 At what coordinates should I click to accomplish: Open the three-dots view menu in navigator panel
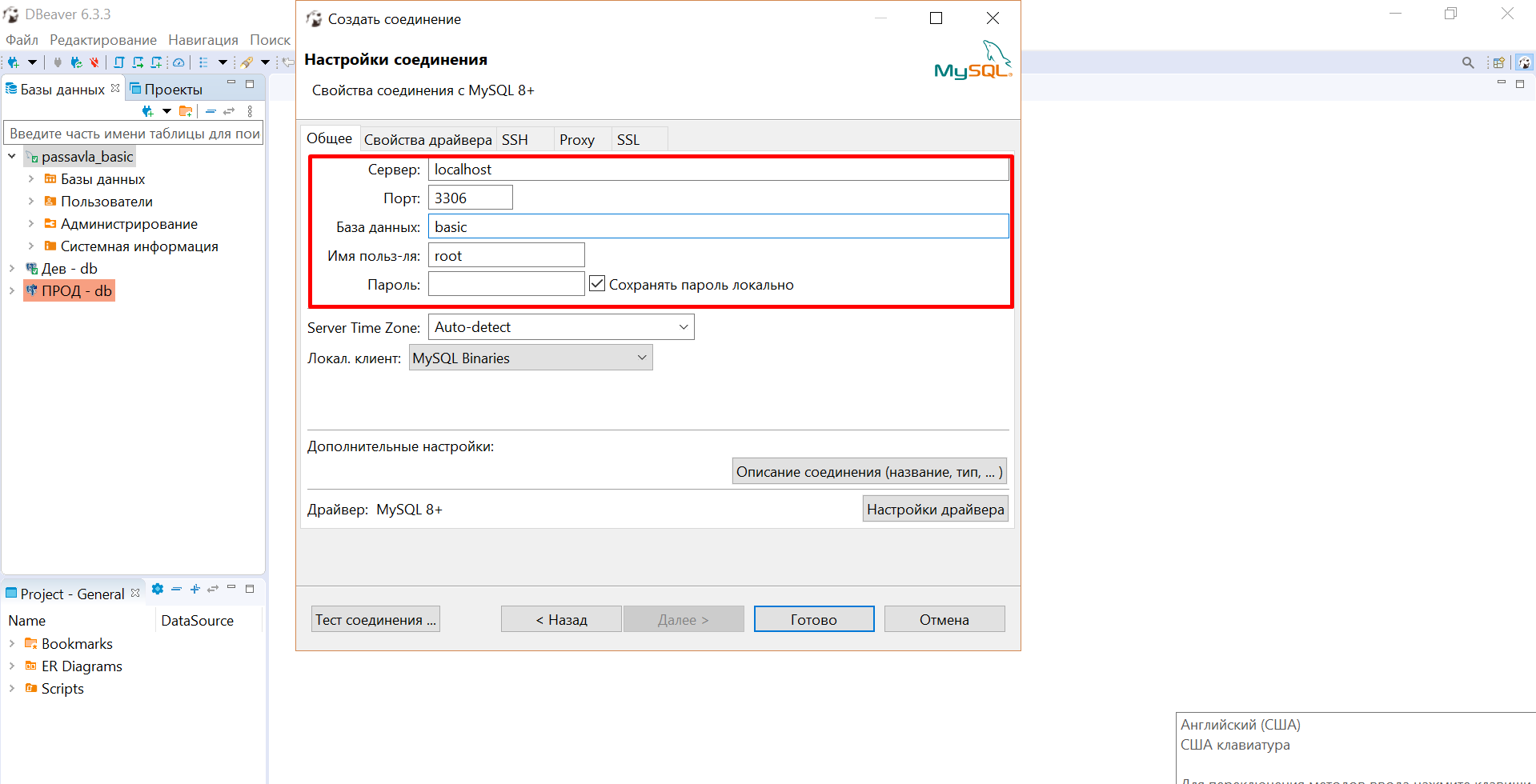[250, 111]
